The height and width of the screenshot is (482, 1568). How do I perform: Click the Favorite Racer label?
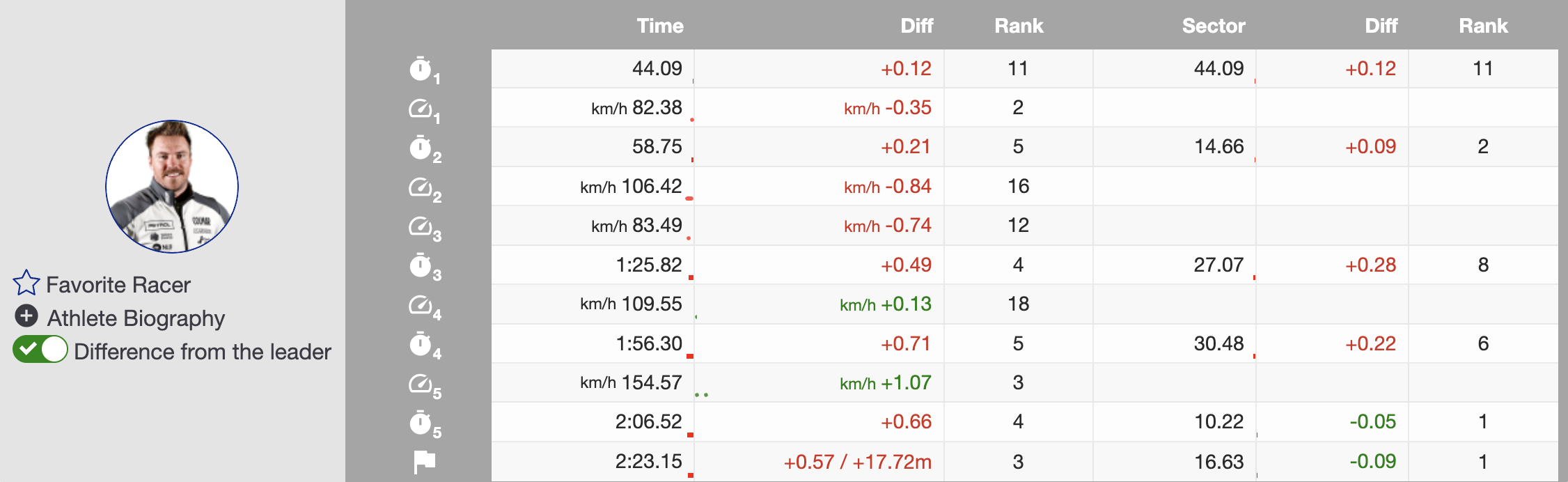click(118, 285)
